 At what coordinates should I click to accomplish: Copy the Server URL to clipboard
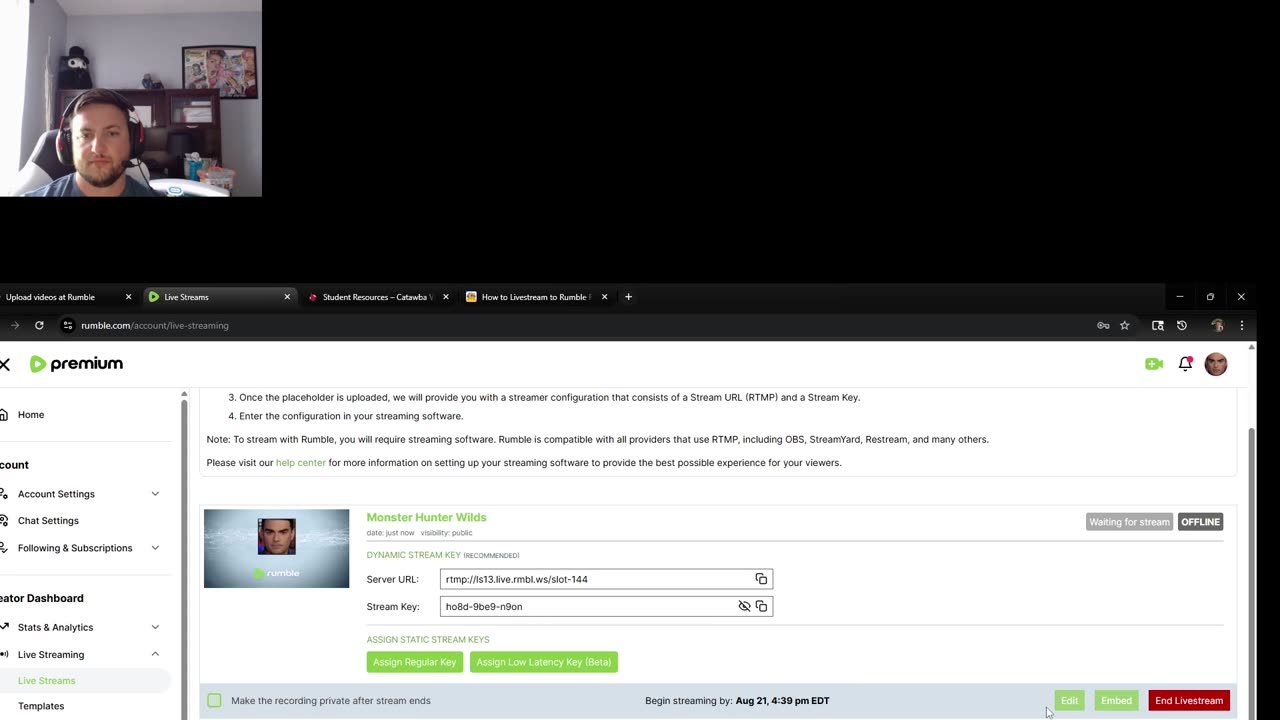(761, 579)
